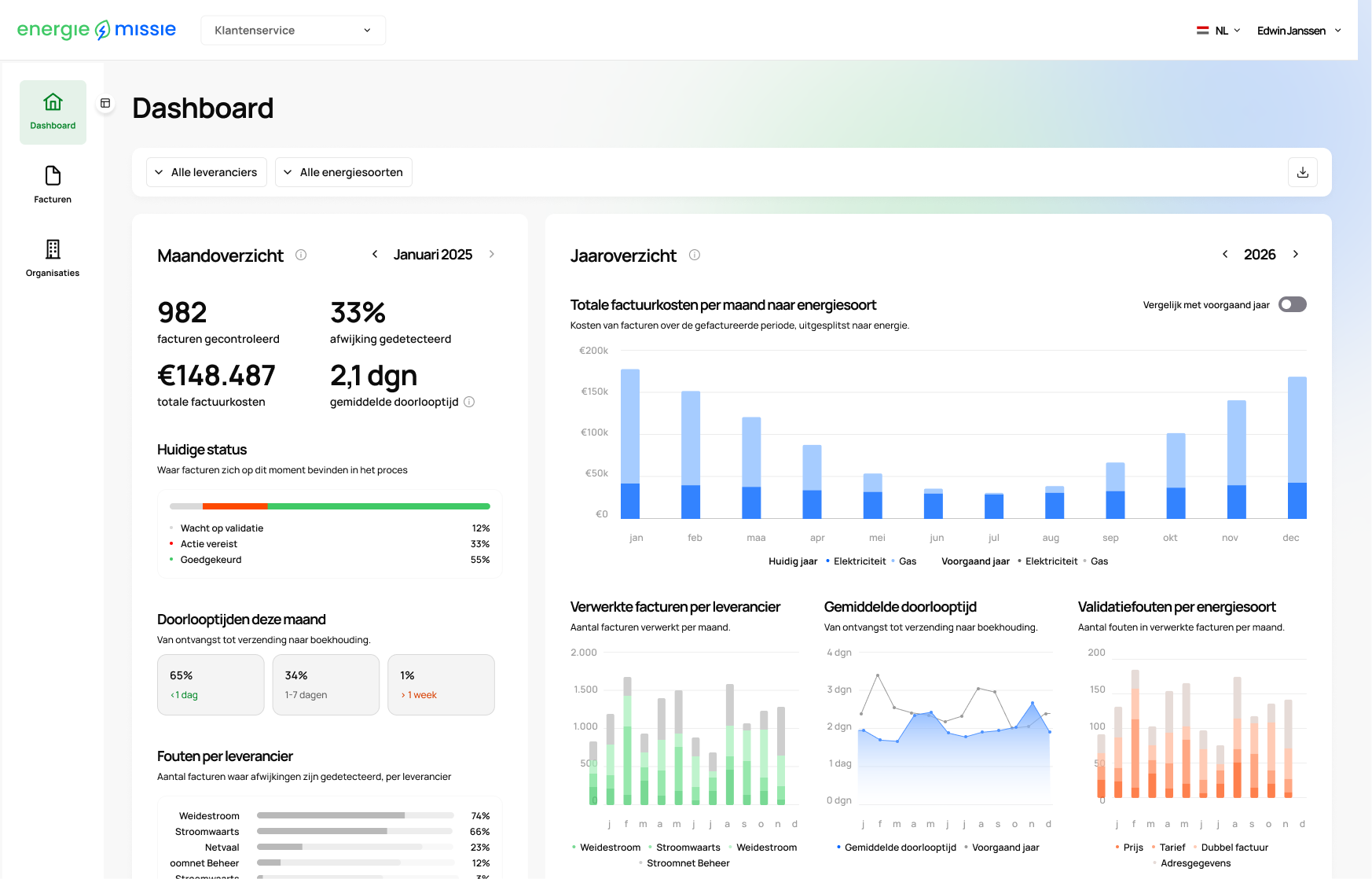Select the 1% over 1 week card

[441, 685]
